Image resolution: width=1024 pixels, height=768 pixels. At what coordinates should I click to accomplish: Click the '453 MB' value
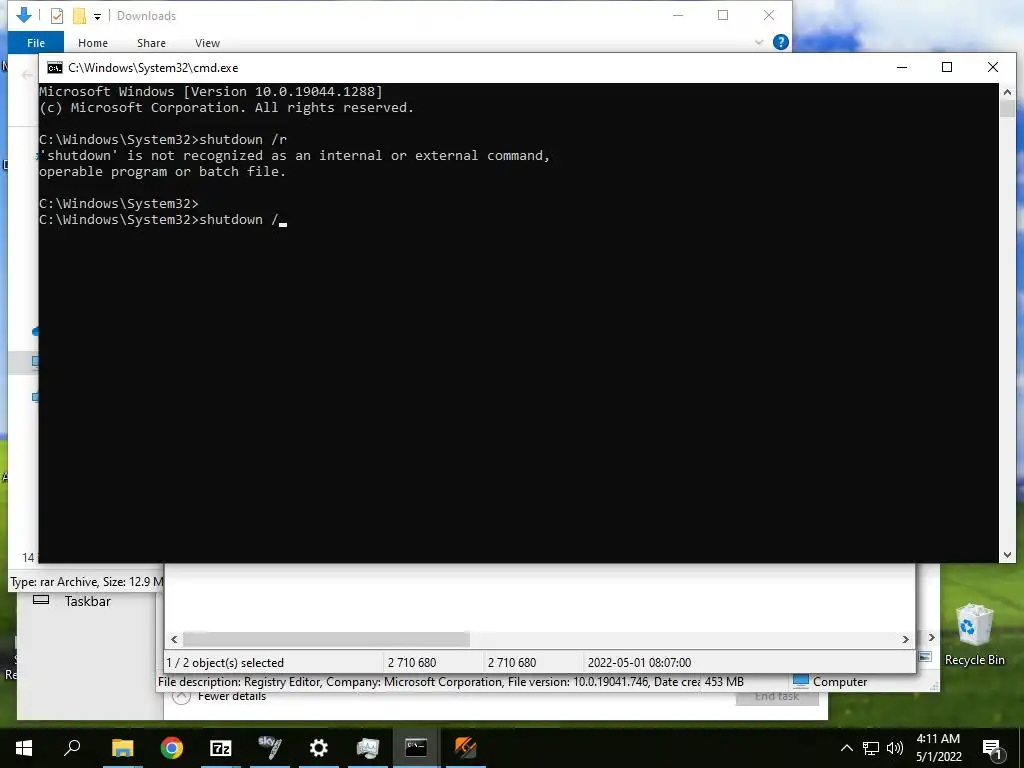[x=724, y=682]
